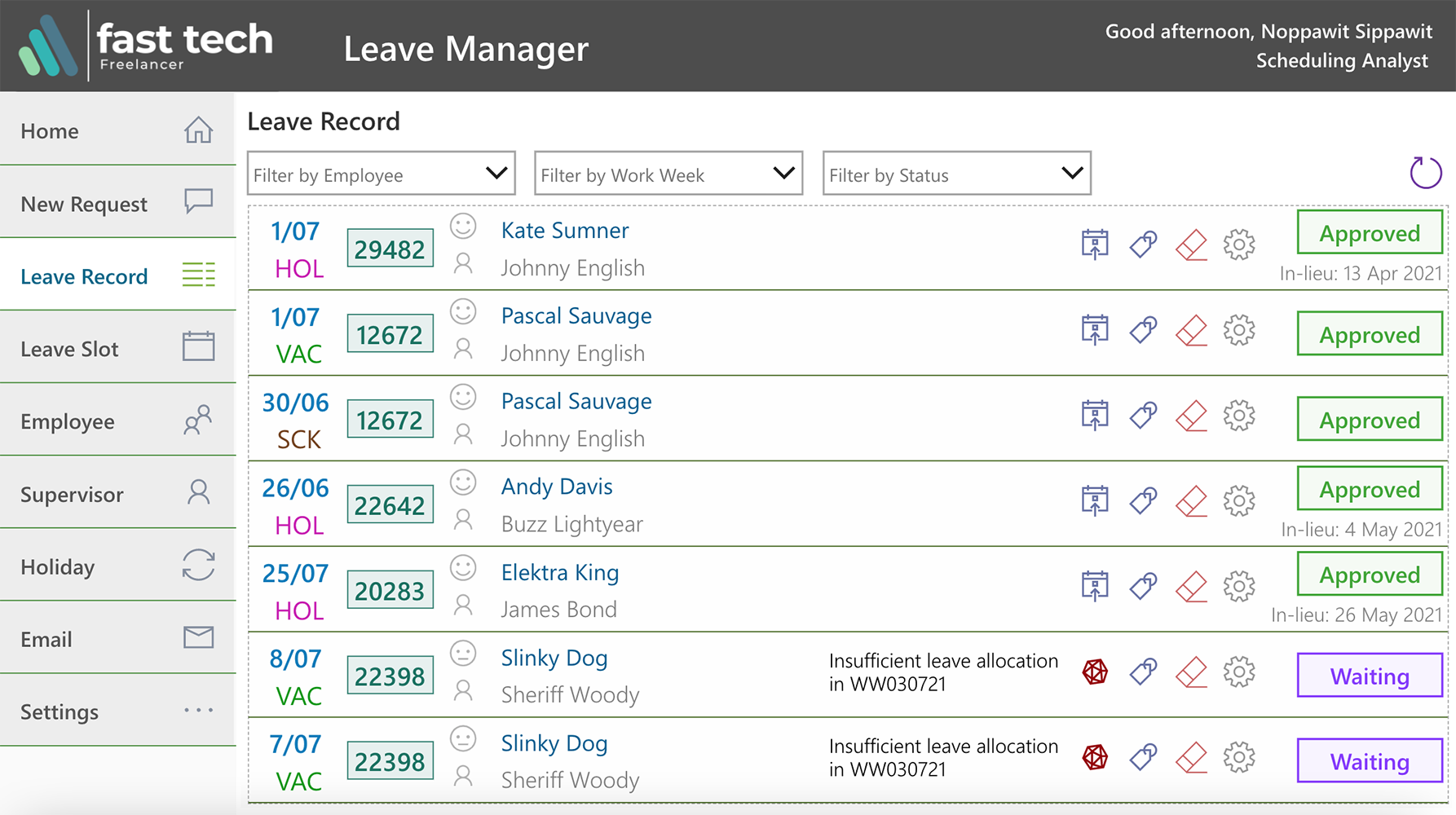Go to New Request in the sidebar
The image size is (1456, 815).
pyautogui.click(x=117, y=203)
